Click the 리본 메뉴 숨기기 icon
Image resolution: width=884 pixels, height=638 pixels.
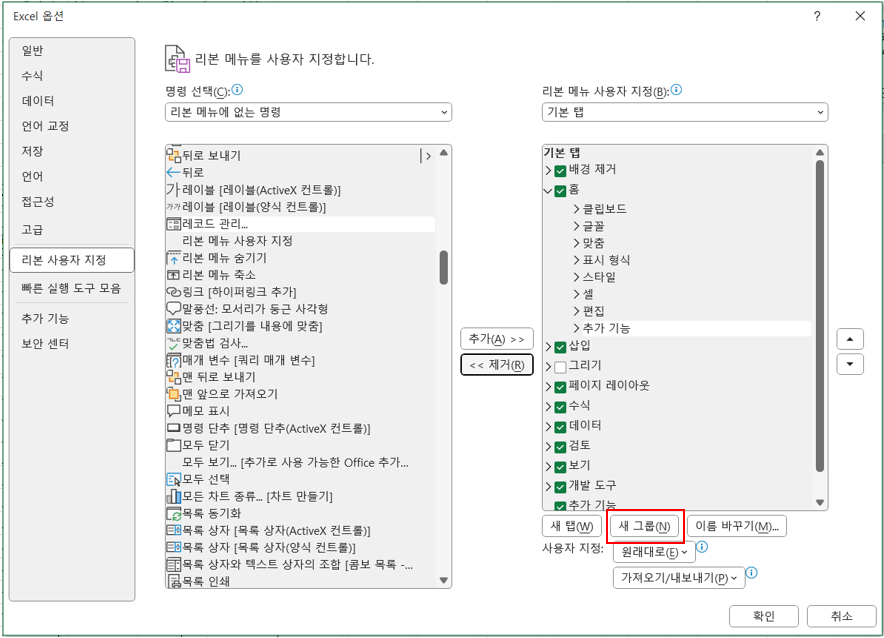(174, 258)
